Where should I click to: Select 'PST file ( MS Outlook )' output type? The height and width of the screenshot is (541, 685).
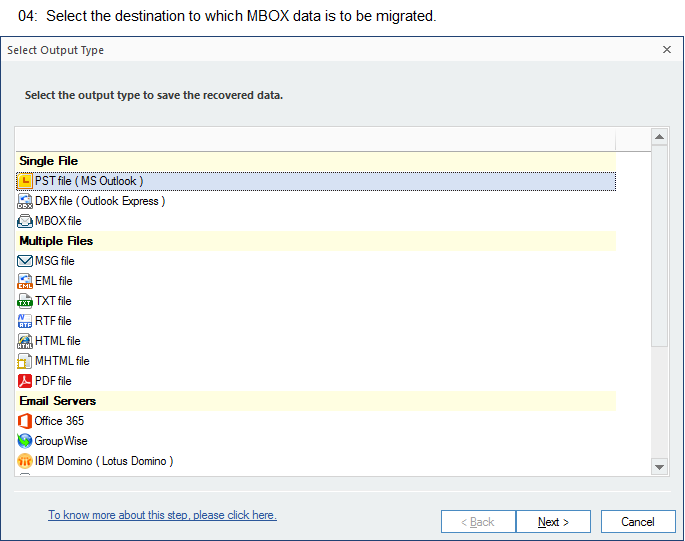pyautogui.click(x=316, y=181)
